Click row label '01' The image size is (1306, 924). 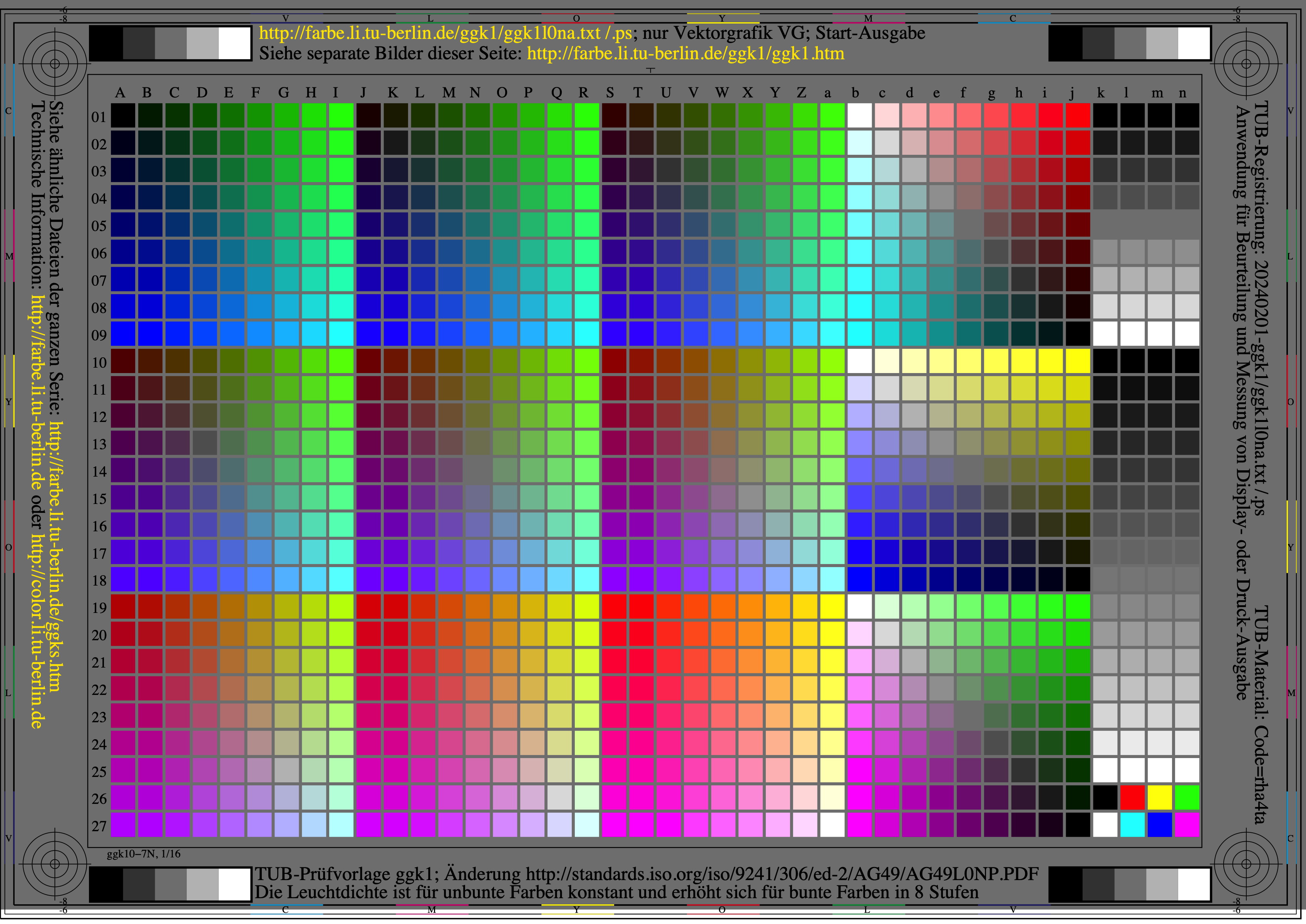(x=99, y=117)
